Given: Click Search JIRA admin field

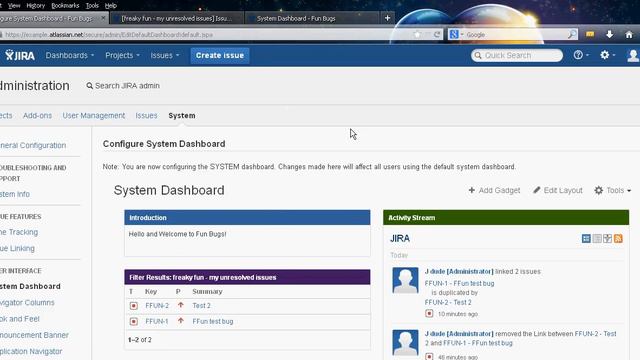Looking at the screenshot, I should point(123,86).
